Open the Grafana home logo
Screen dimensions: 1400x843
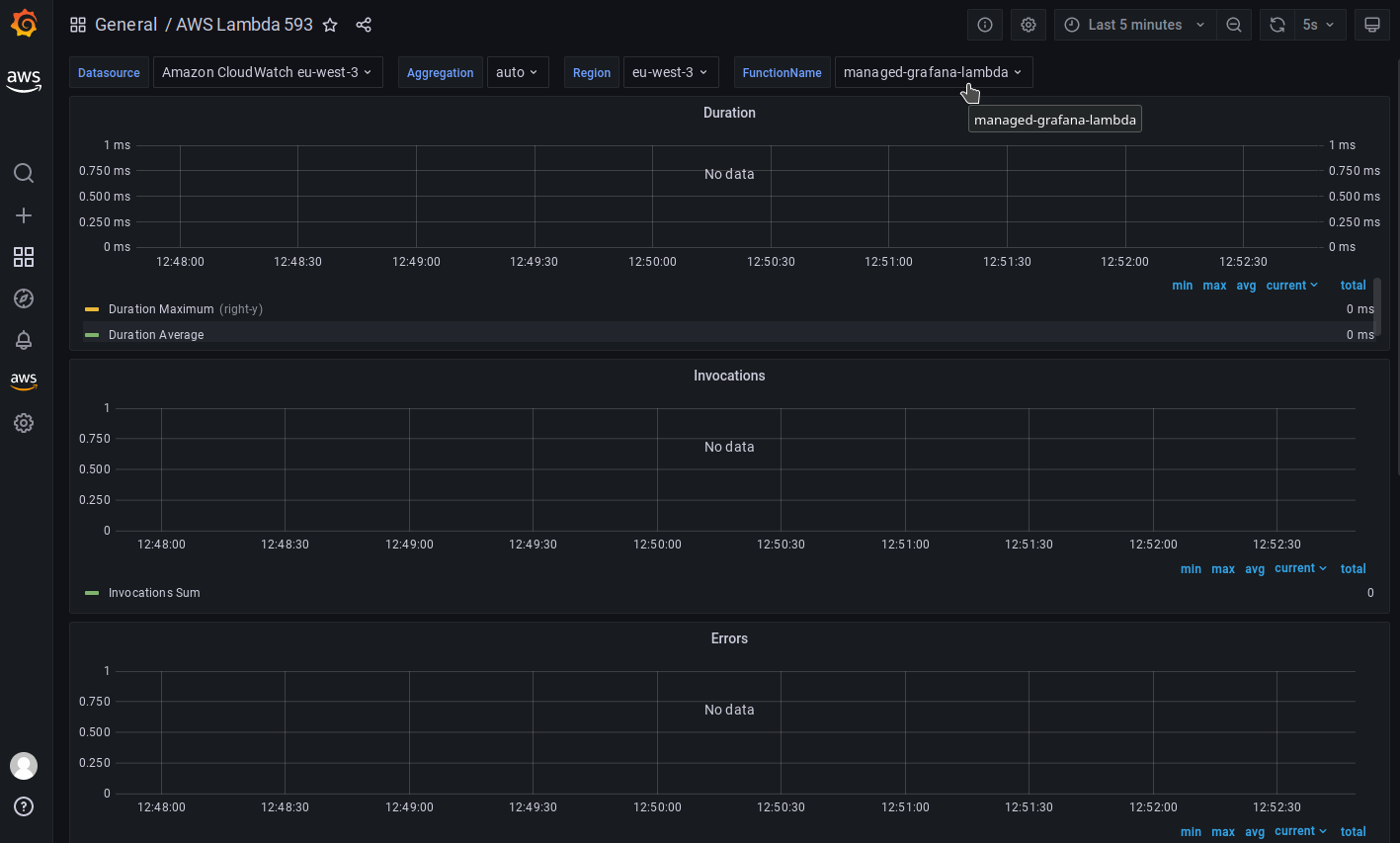point(24,24)
